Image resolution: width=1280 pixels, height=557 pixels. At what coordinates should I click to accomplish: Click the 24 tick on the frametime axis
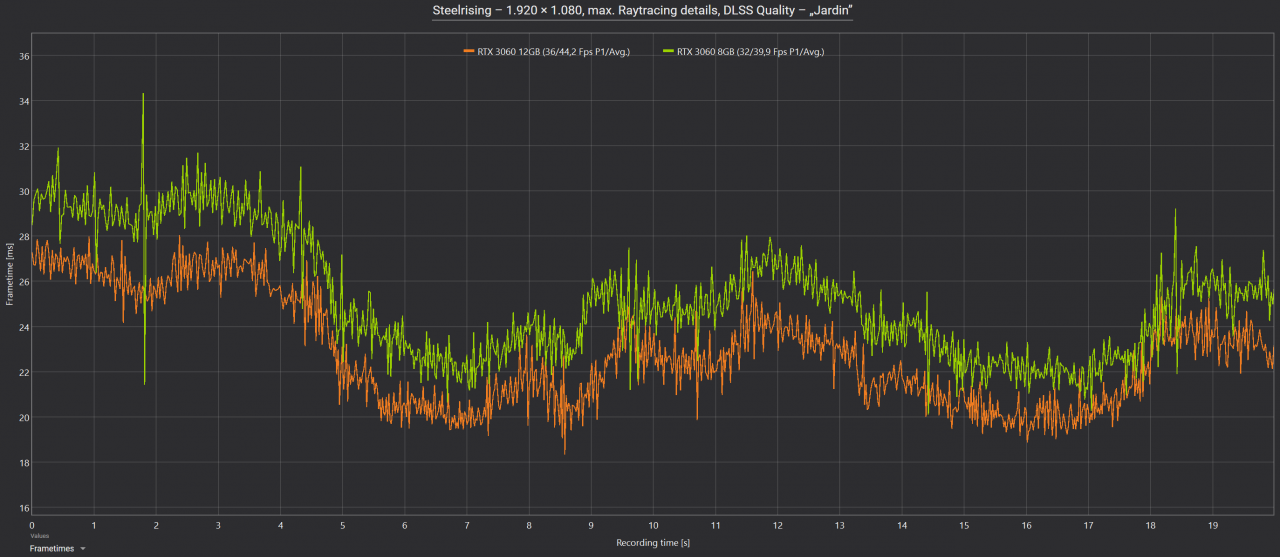pyautogui.click(x=23, y=327)
